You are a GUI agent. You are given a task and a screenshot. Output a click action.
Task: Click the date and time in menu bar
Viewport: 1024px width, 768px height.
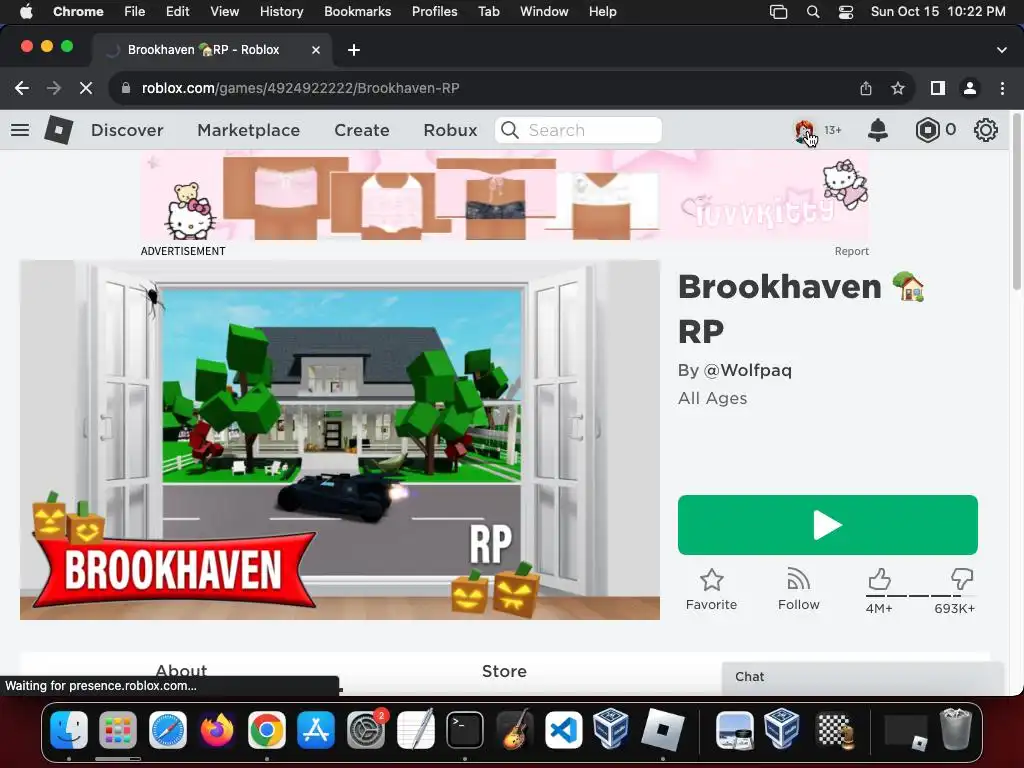938,12
